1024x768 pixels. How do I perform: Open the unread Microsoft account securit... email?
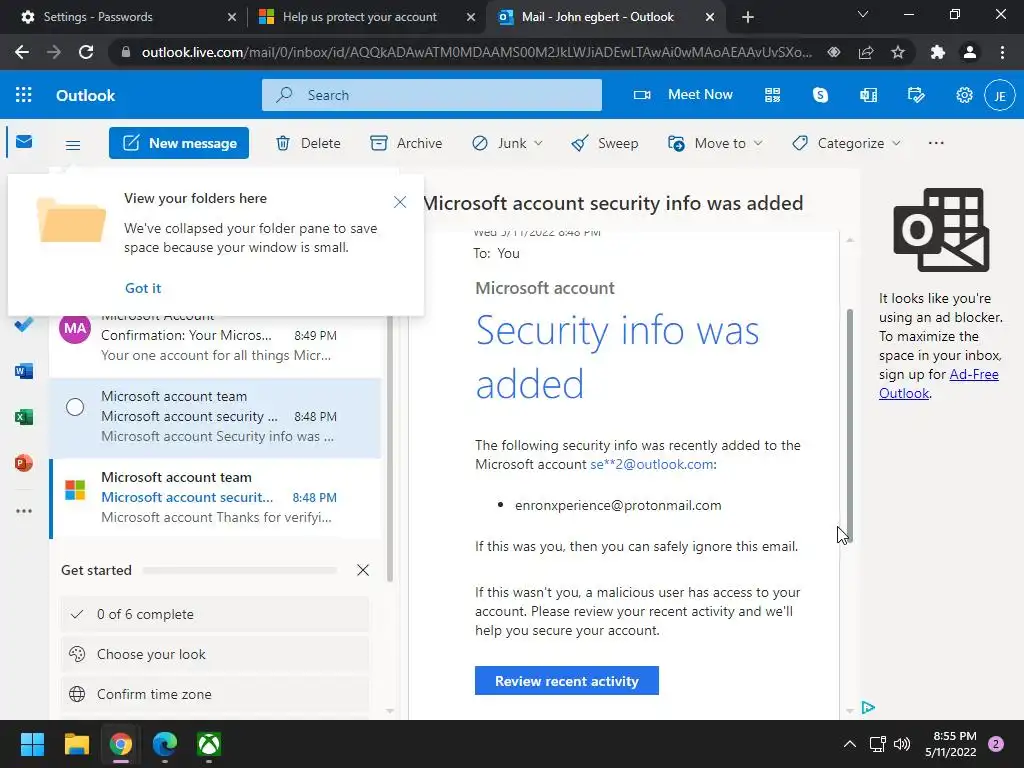tap(216, 498)
